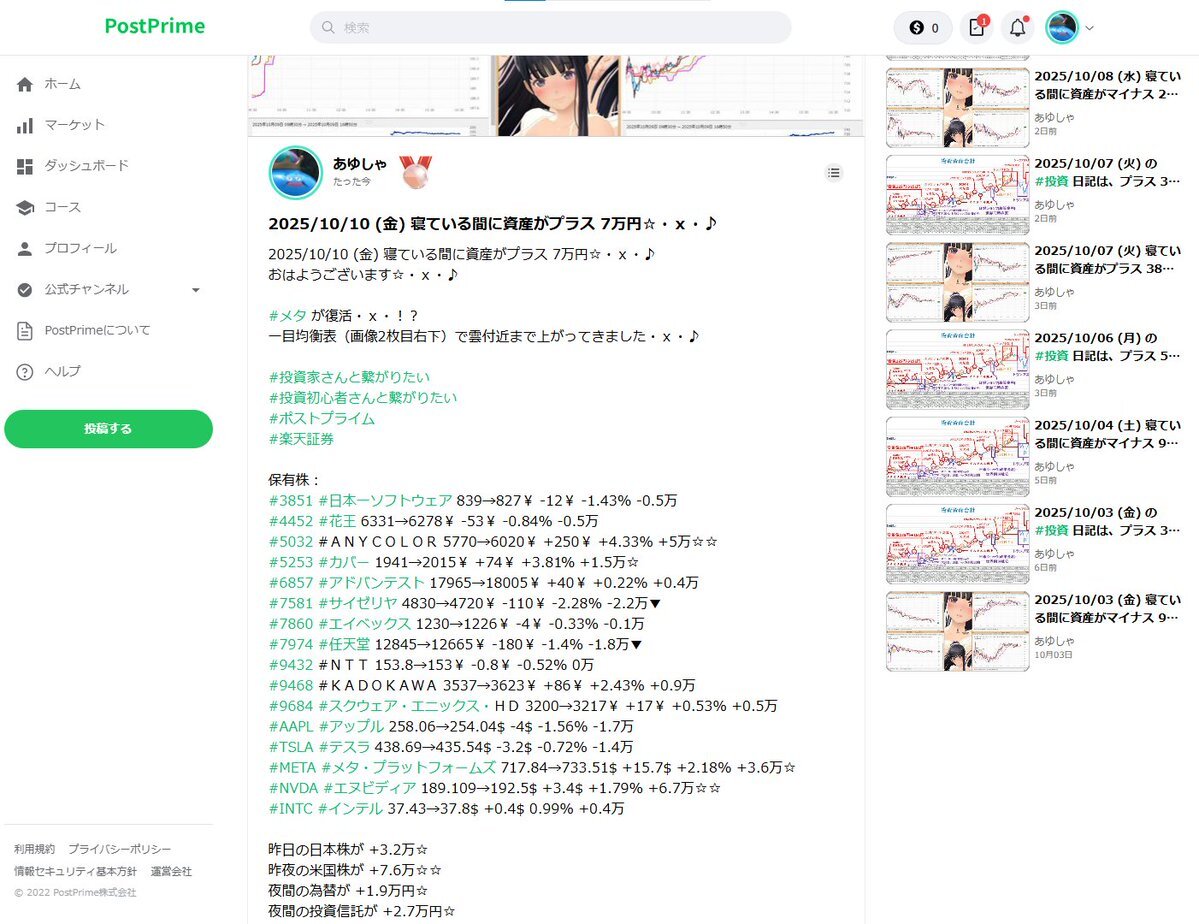Click the #楽天証券 hashtag
1199x924 pixels.
(301, 439)
